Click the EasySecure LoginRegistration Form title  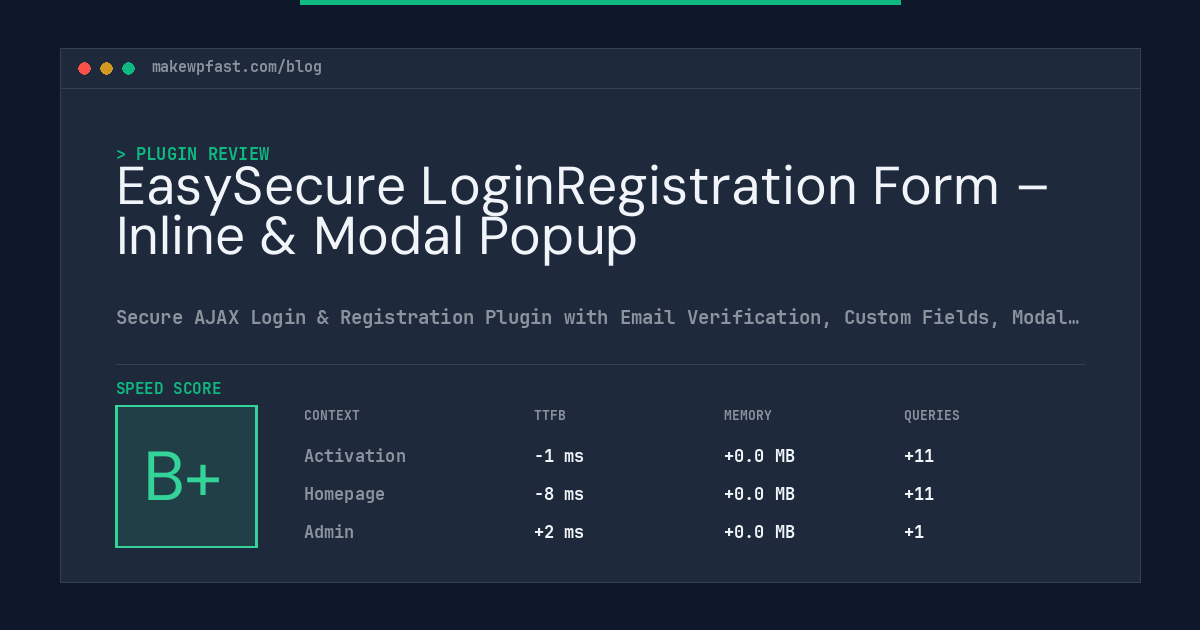(x=582, y=212)
